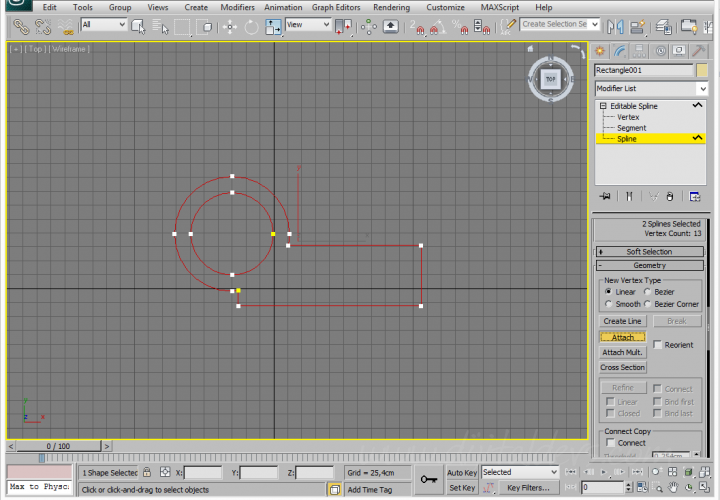This screenshot has height=500, width=720.
Task: Open the Utilities hammer panel tab
Action: 701,50
